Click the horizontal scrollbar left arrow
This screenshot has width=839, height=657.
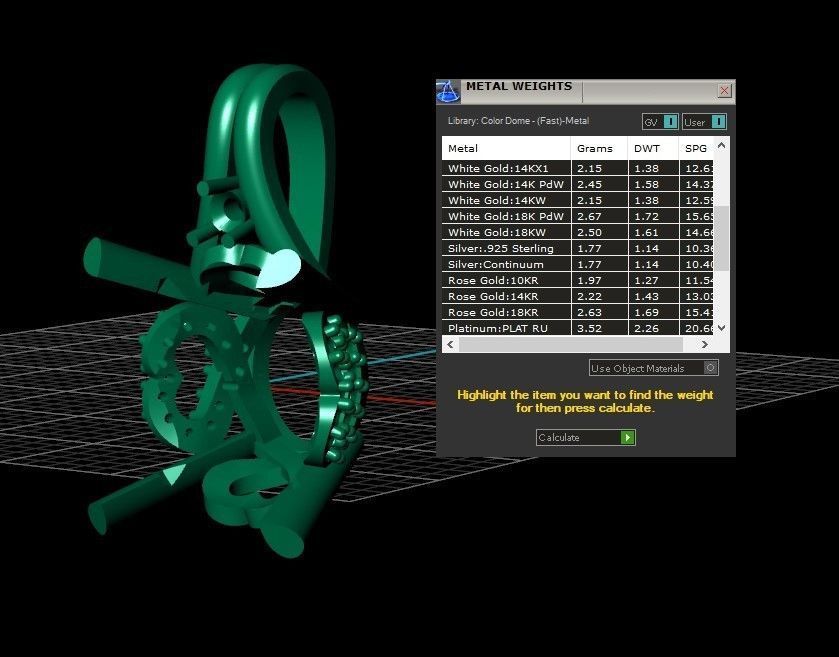click(451, 345)
